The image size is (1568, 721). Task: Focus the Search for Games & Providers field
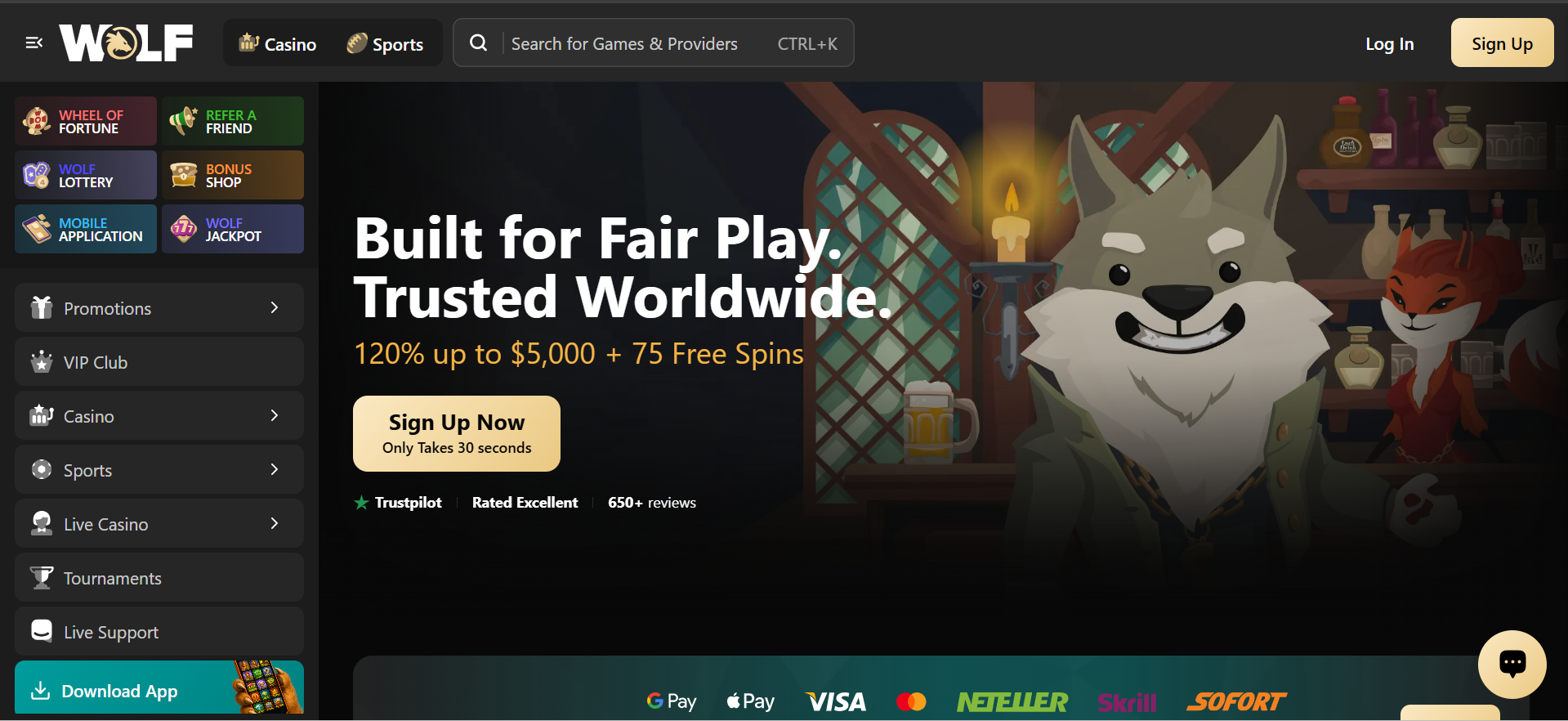pyautogui.click(x=654, y=43)
